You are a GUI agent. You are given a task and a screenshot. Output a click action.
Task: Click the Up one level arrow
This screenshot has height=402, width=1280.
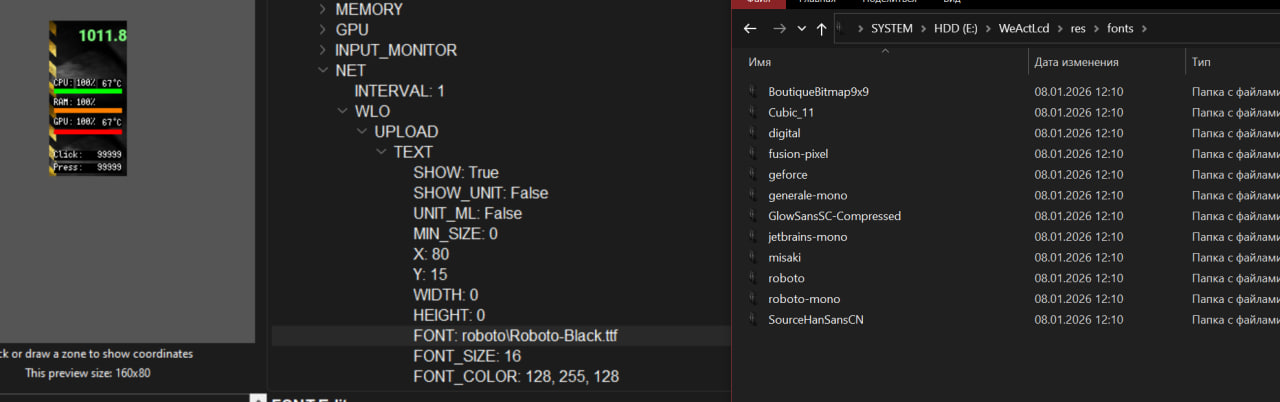coord(821,29)
